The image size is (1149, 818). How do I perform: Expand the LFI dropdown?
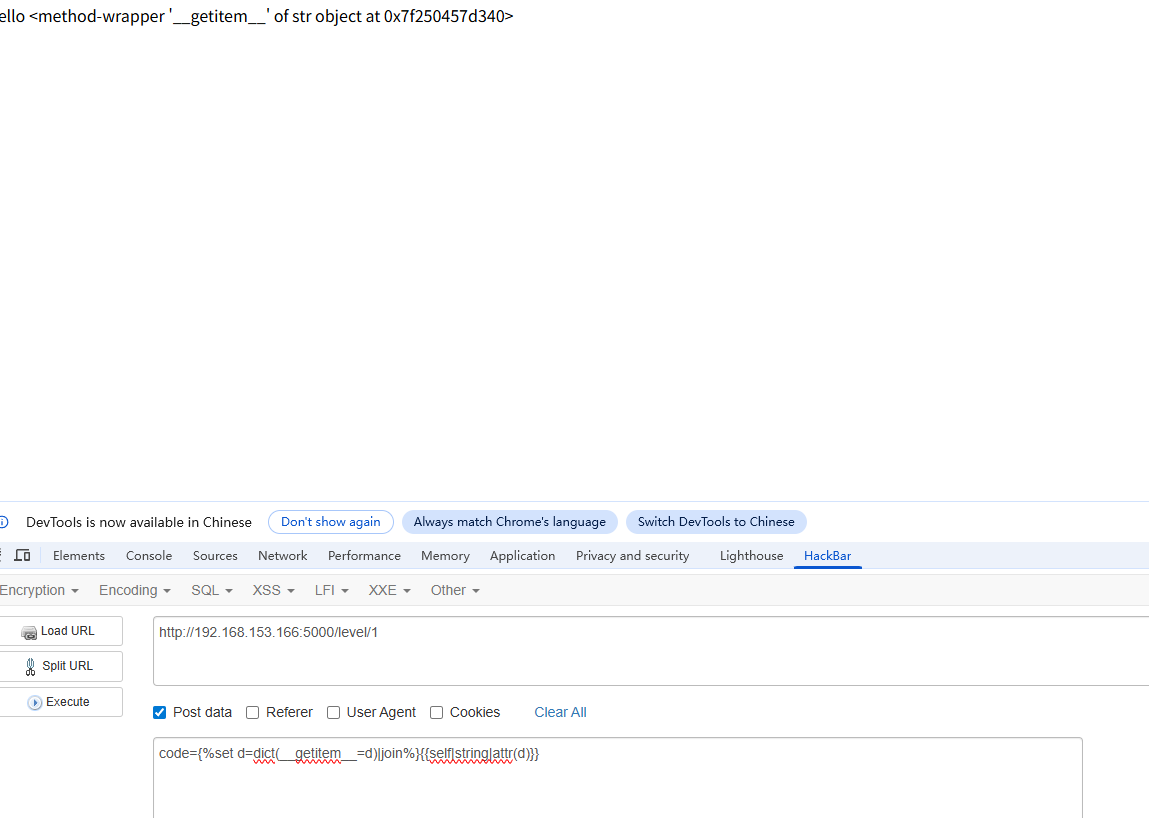tap(331, 590)
